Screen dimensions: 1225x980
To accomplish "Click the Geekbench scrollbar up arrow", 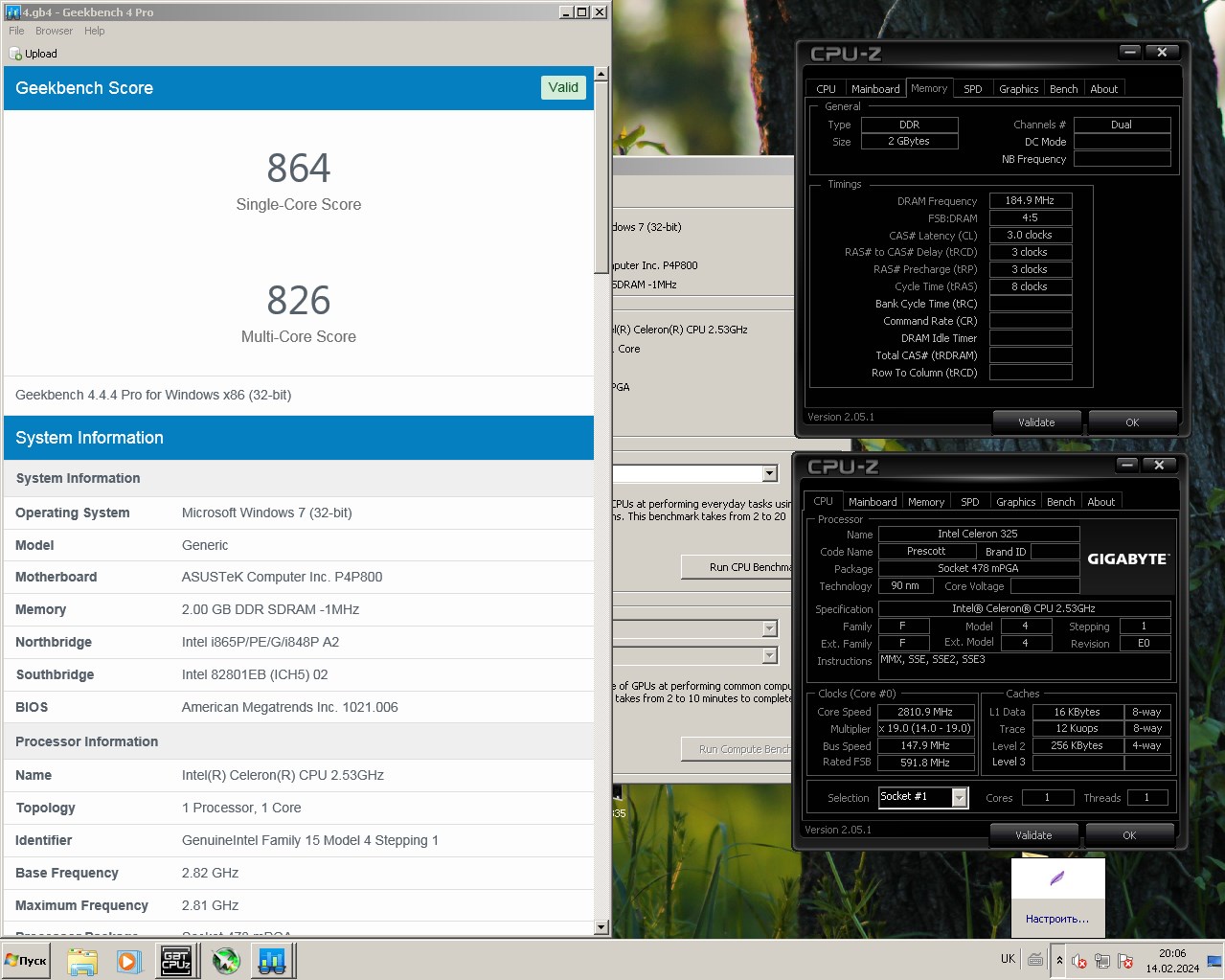I will (601, 74).
